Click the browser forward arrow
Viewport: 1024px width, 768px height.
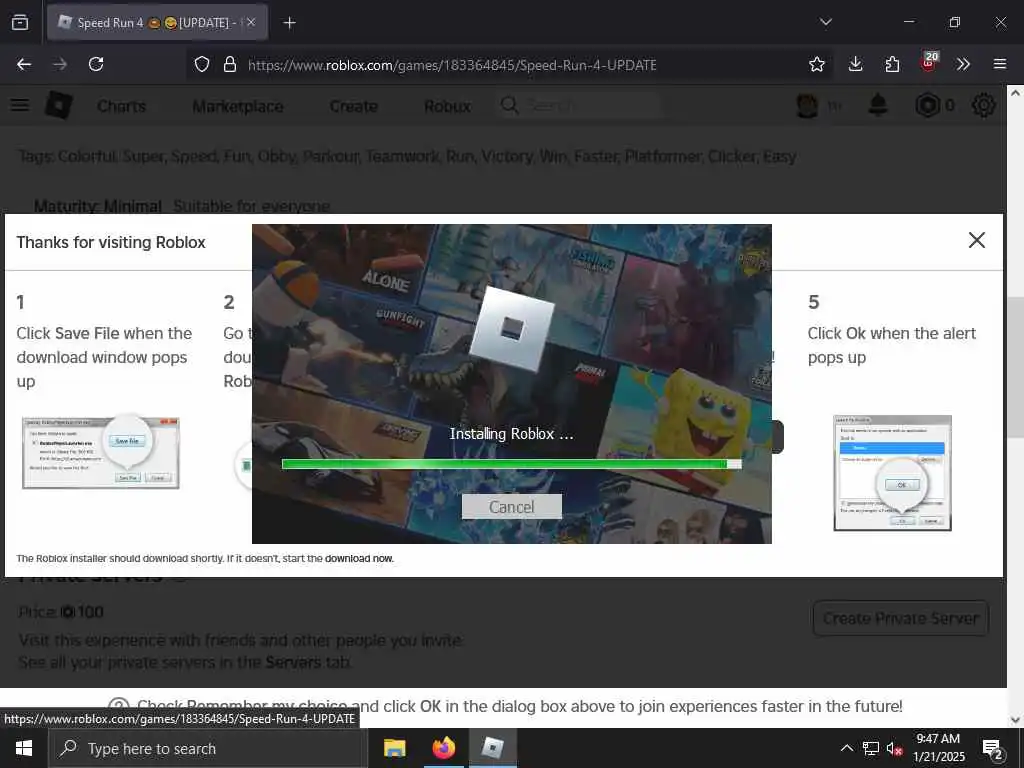[60, 64]
